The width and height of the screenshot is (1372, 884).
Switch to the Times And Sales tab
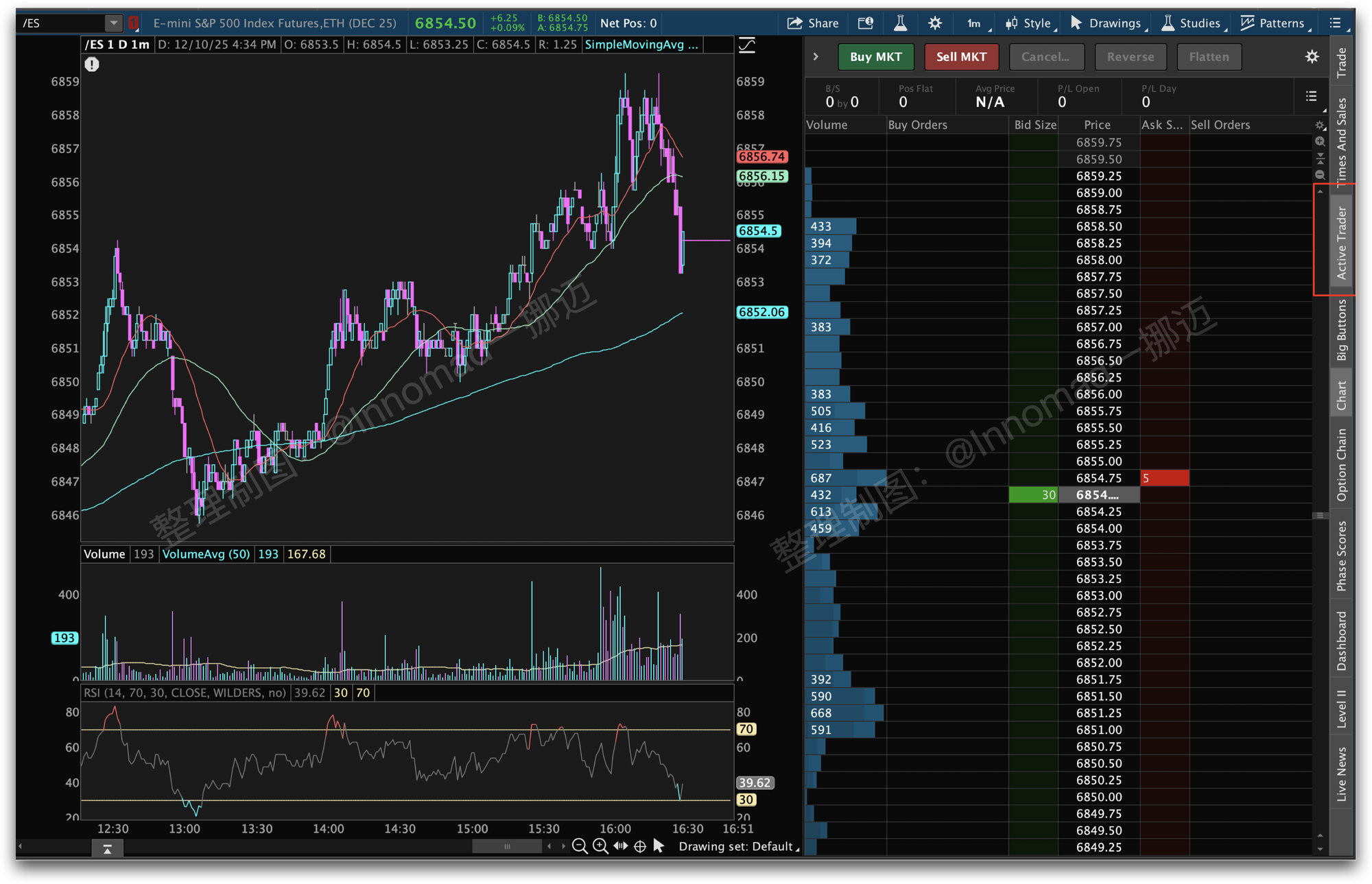click(1342, 141)
